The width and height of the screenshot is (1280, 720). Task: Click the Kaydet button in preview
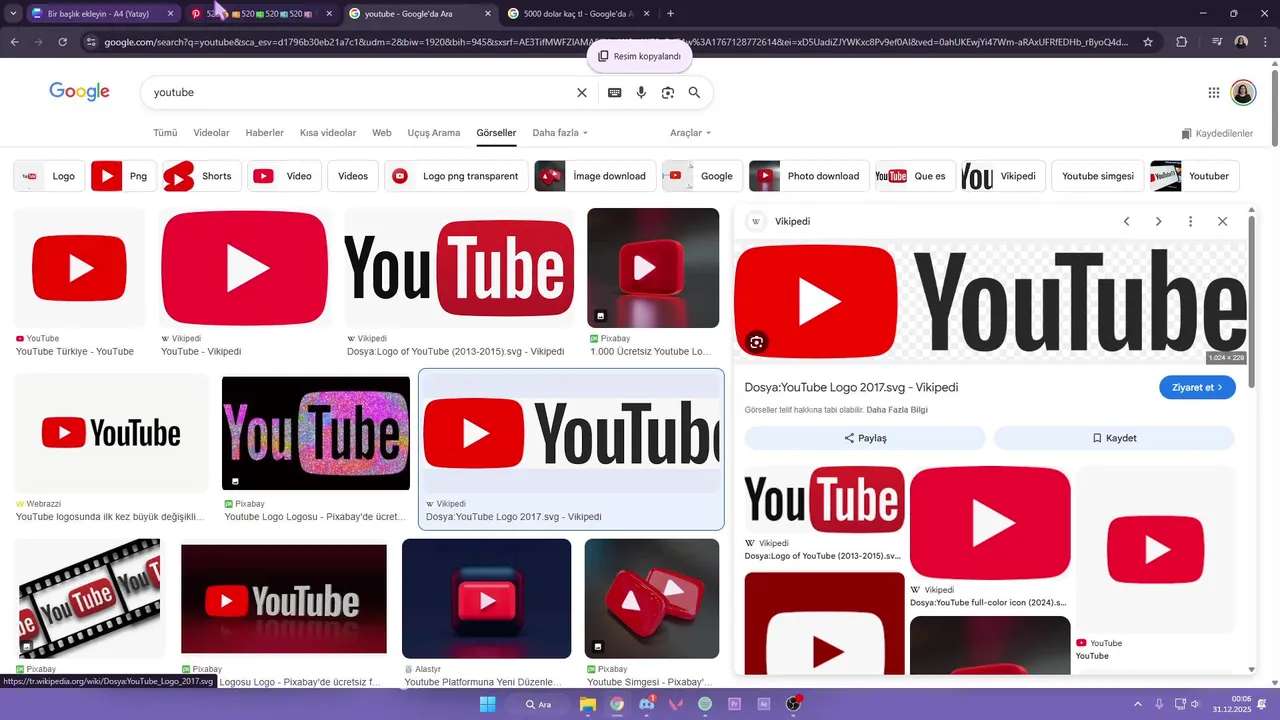pyautogui.click(x=1114, y=438)
